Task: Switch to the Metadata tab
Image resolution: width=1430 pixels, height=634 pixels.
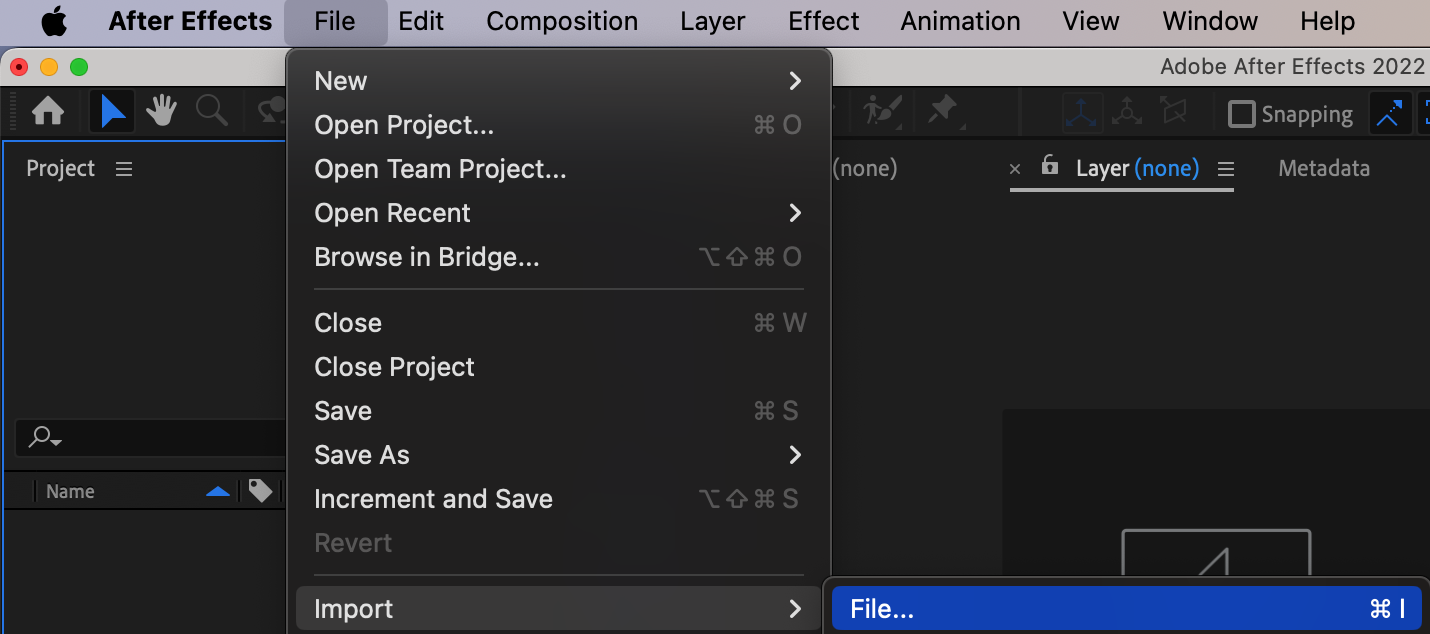Action: [x=1323, y=169]
